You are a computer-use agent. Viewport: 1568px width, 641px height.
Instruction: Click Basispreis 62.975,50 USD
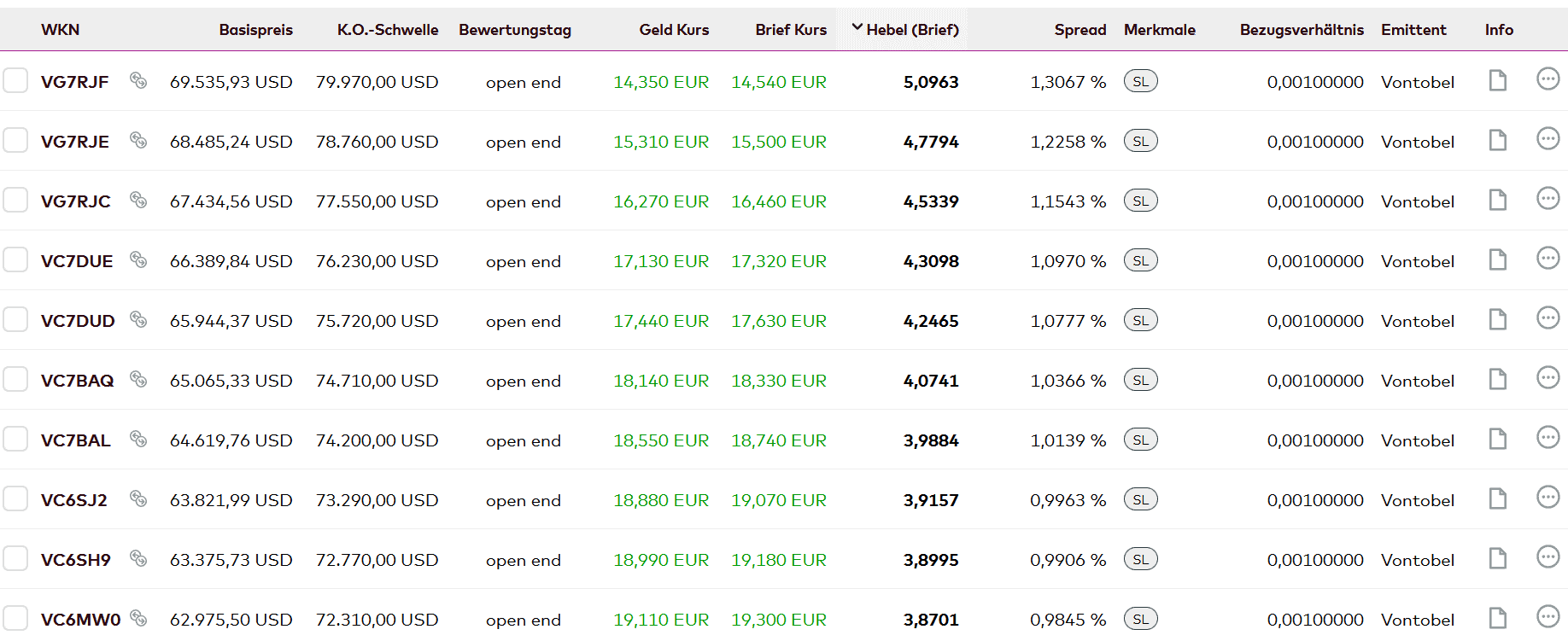(231, 620)
